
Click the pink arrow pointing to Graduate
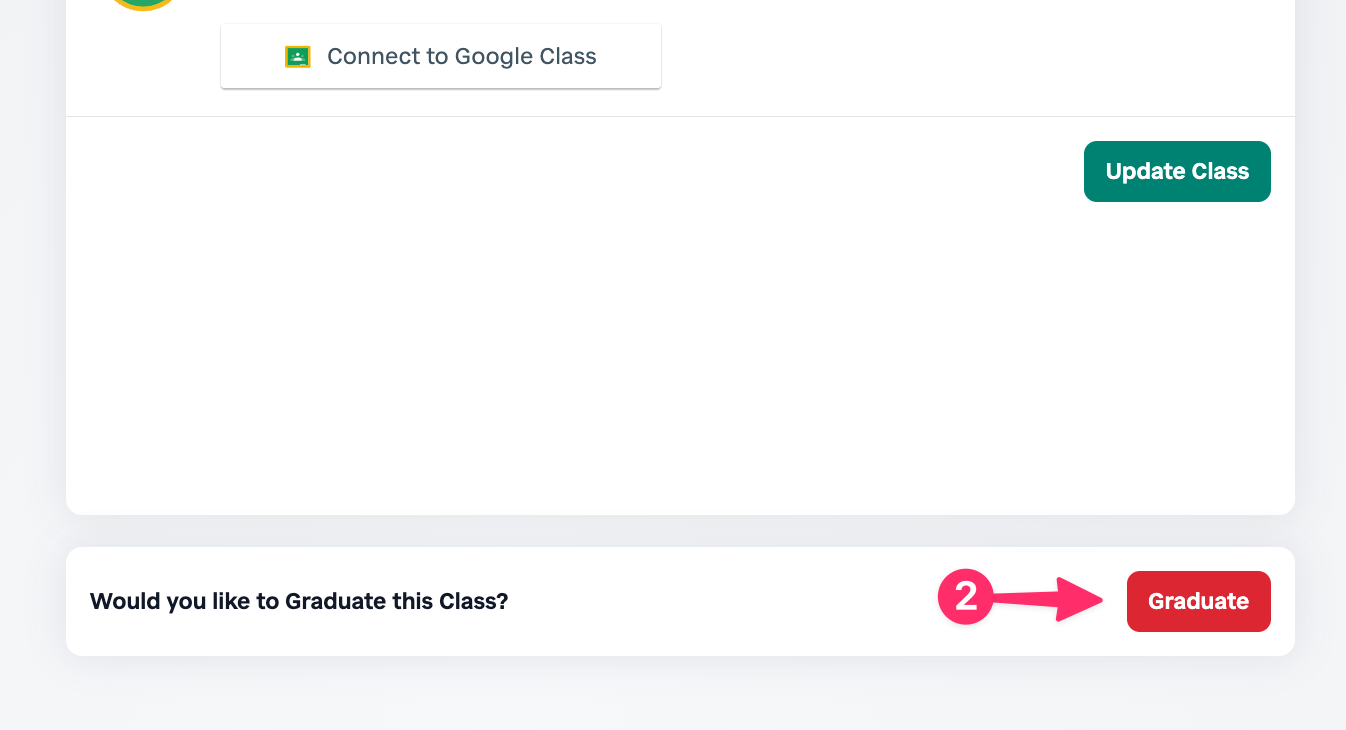(1050, 599)
